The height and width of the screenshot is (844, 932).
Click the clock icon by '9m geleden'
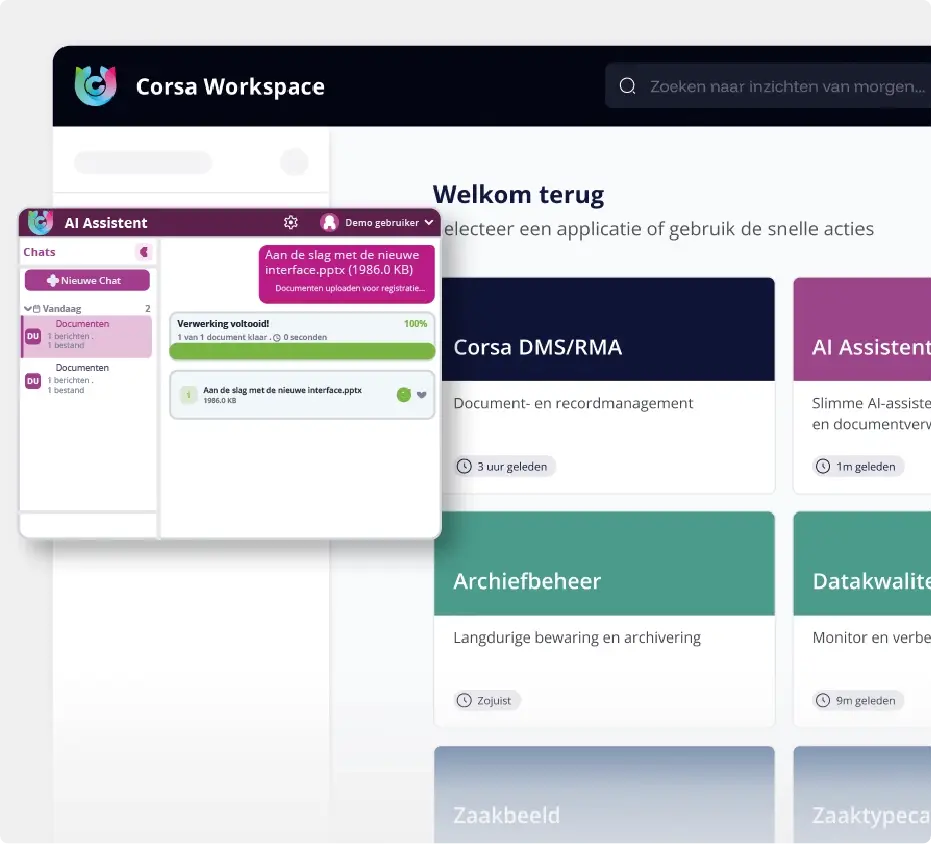click(x=823, y=701)
